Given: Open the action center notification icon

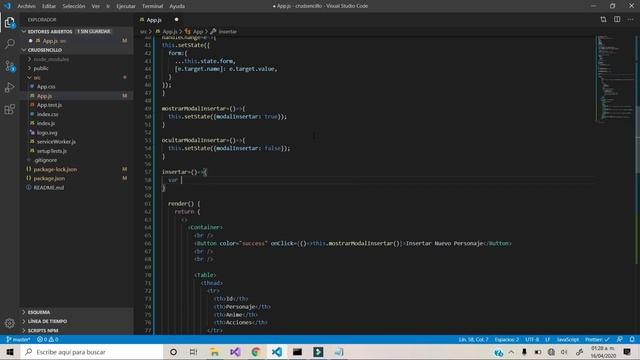Looking at the screenshot, I should pos(627,352).
